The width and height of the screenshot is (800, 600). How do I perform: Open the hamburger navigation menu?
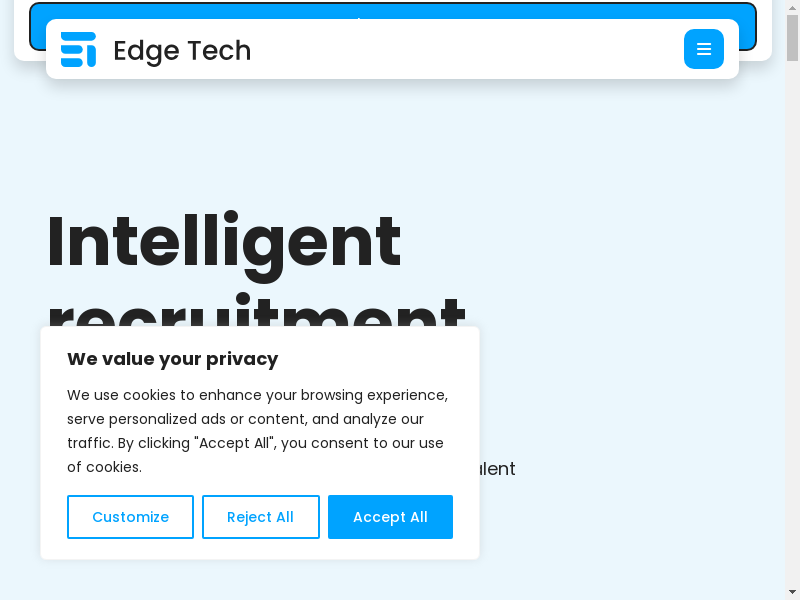tap(704, 49)
